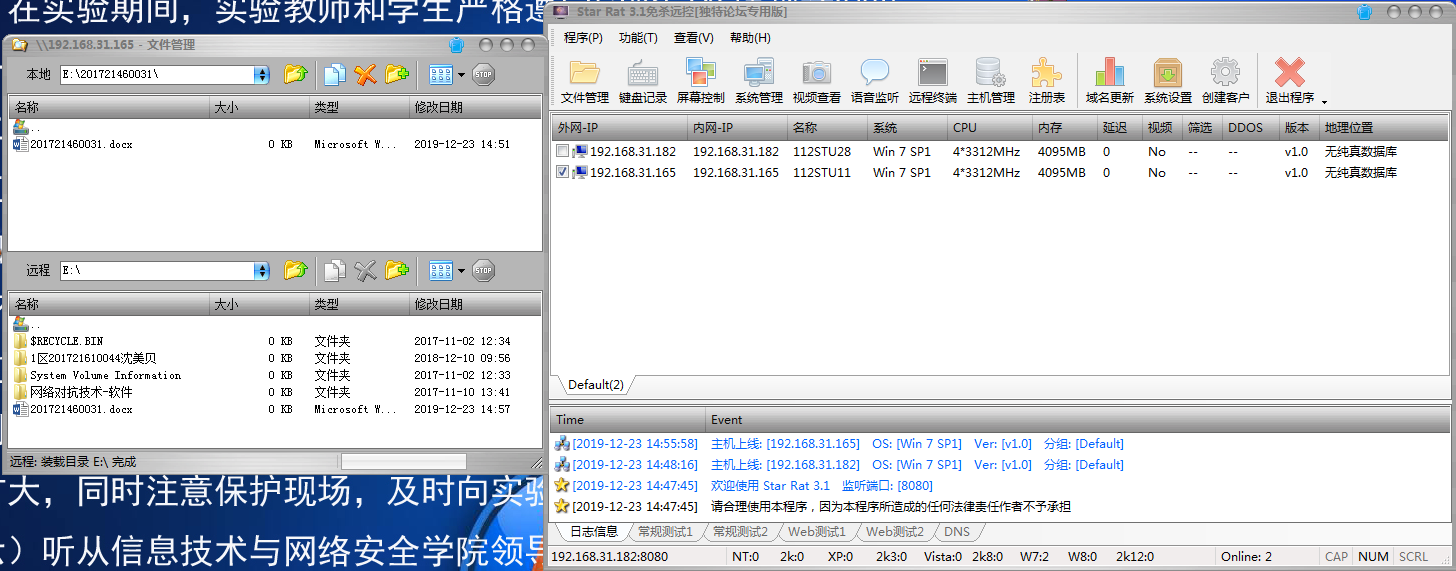This screenshot has width=1456, height=571.
Task: Click 退出程序 exit program icon
Action: tap(1290, 82)
